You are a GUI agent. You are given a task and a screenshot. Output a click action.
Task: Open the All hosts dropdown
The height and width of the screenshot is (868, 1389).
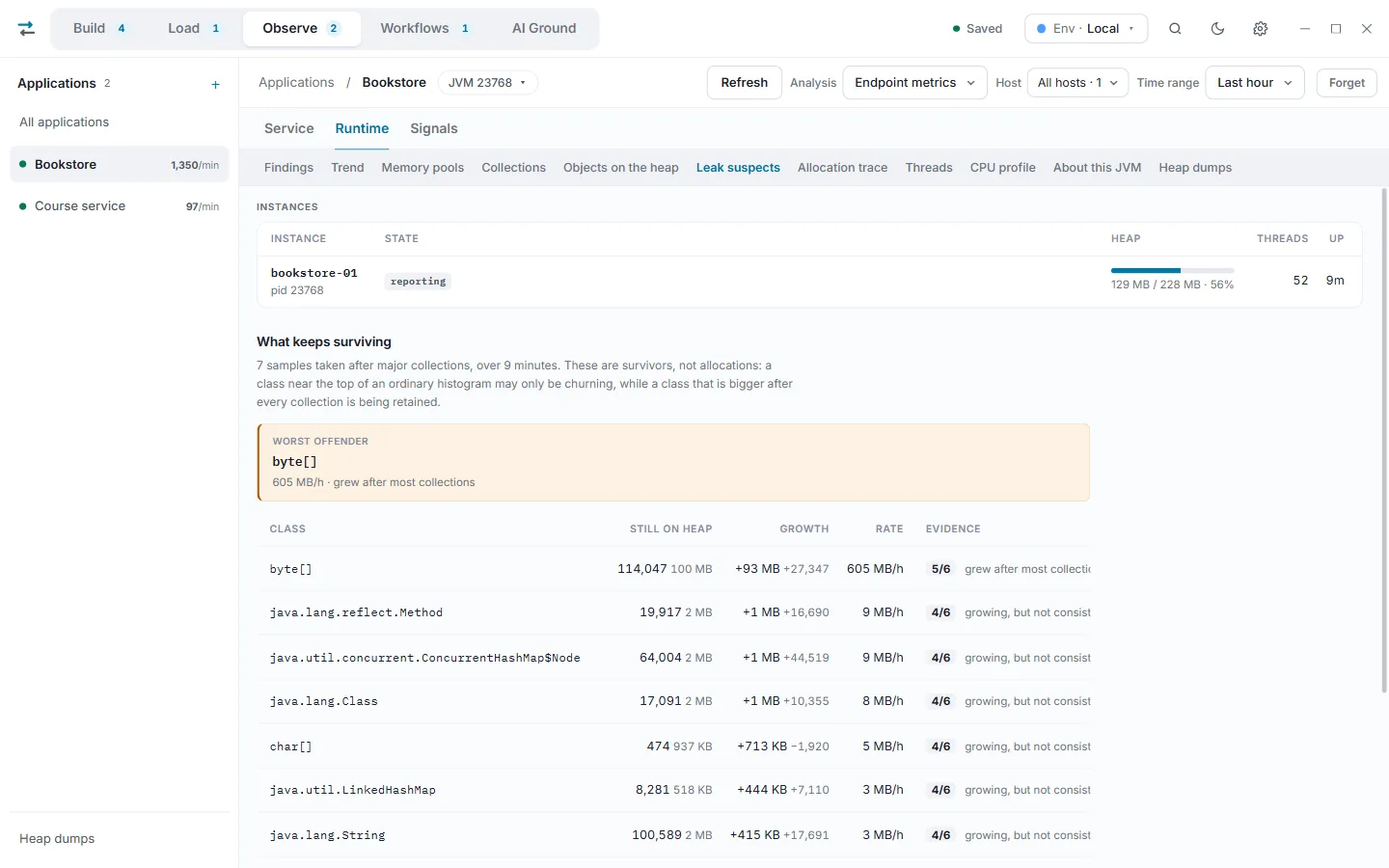click(x=1077, y=83)
